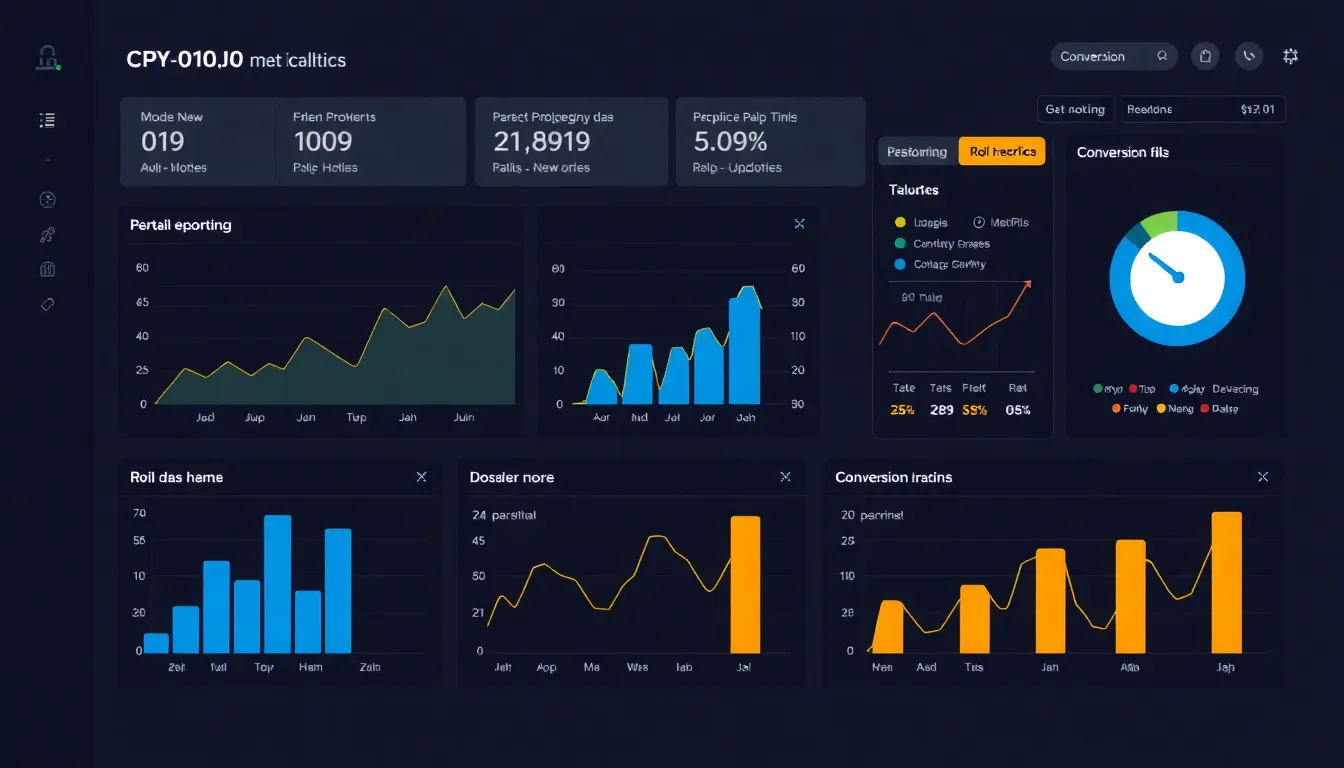Click the columns icon in left sidebar
1344x768 pixels.
[47, 269]
